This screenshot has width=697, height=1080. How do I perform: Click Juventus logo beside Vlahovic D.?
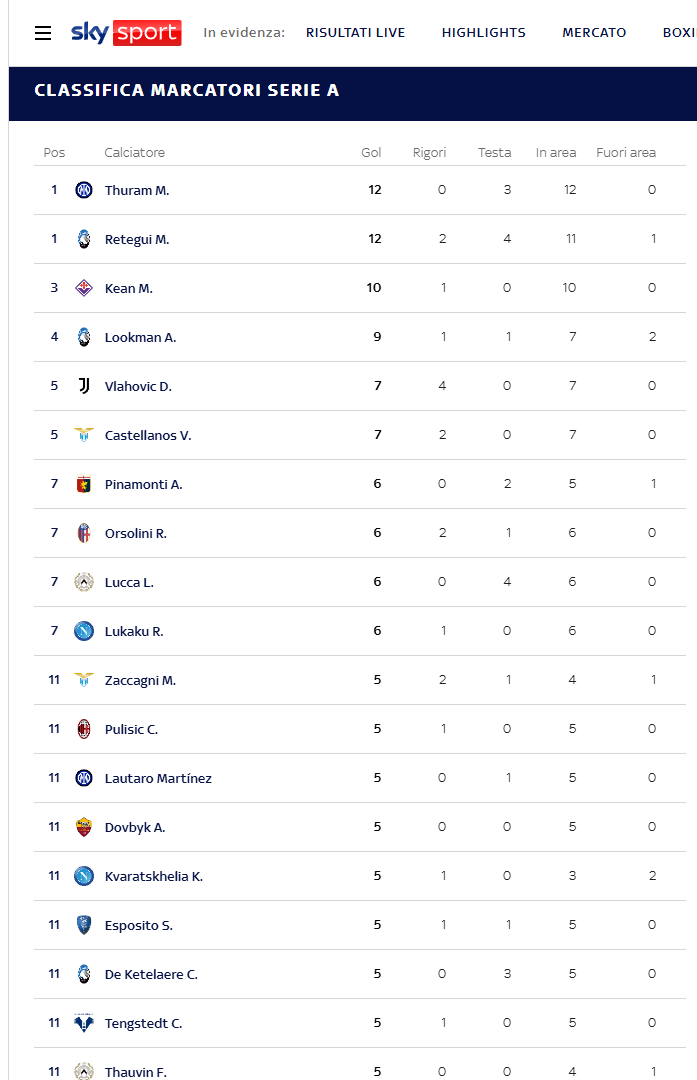[x=84, y=386]
